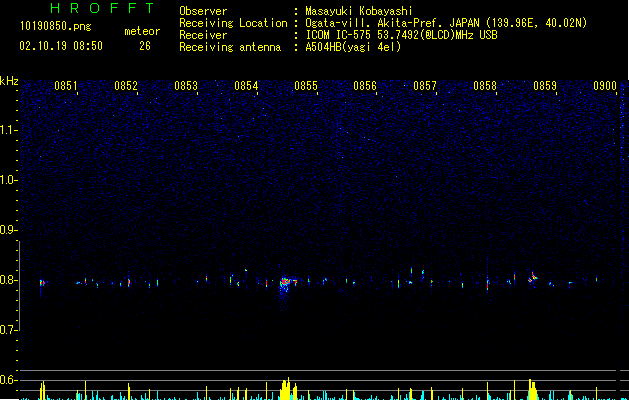Click the meteor count value 26

click(145, 46)
